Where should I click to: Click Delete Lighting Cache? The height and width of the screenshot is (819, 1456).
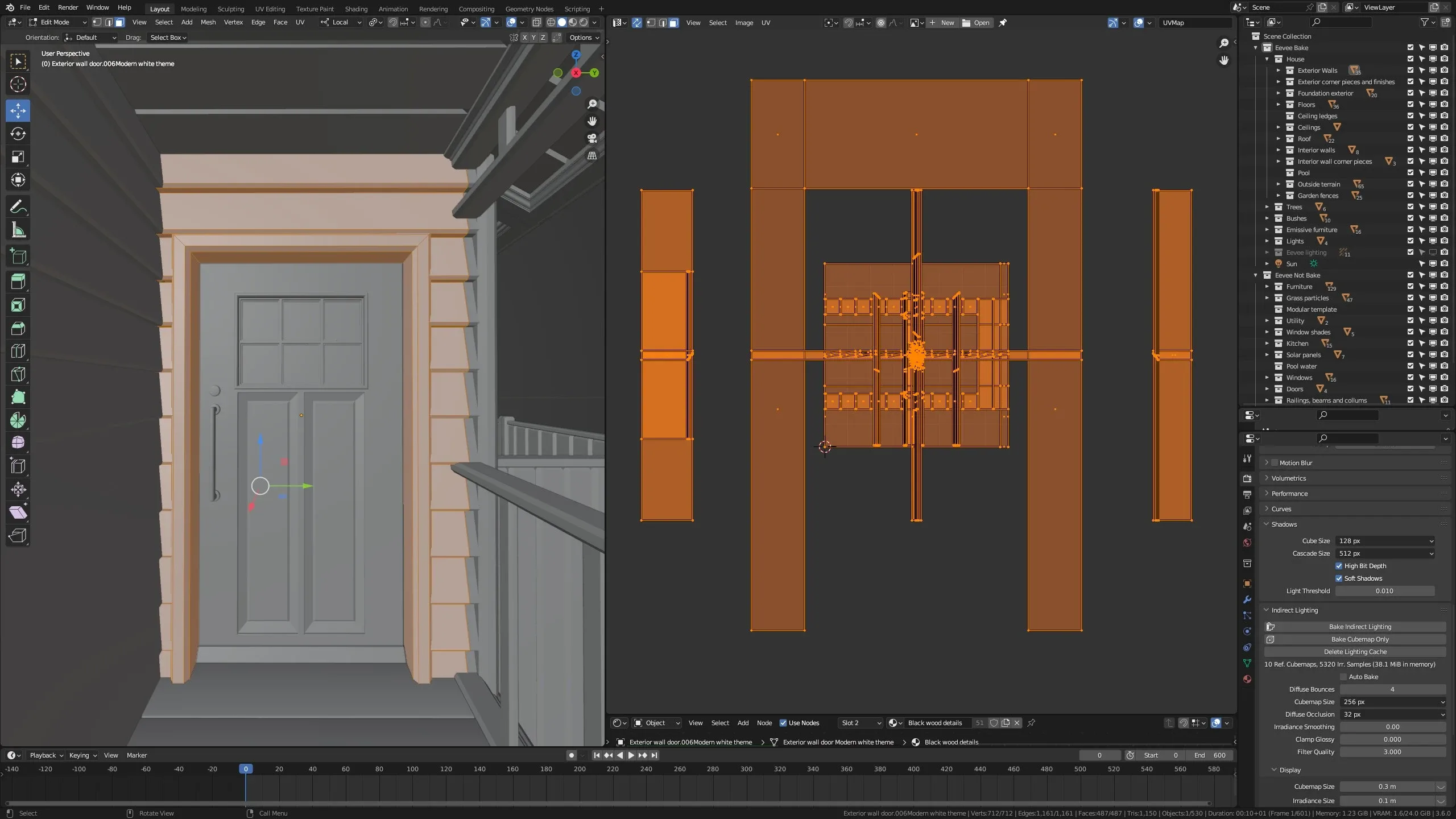[1355, 652]
